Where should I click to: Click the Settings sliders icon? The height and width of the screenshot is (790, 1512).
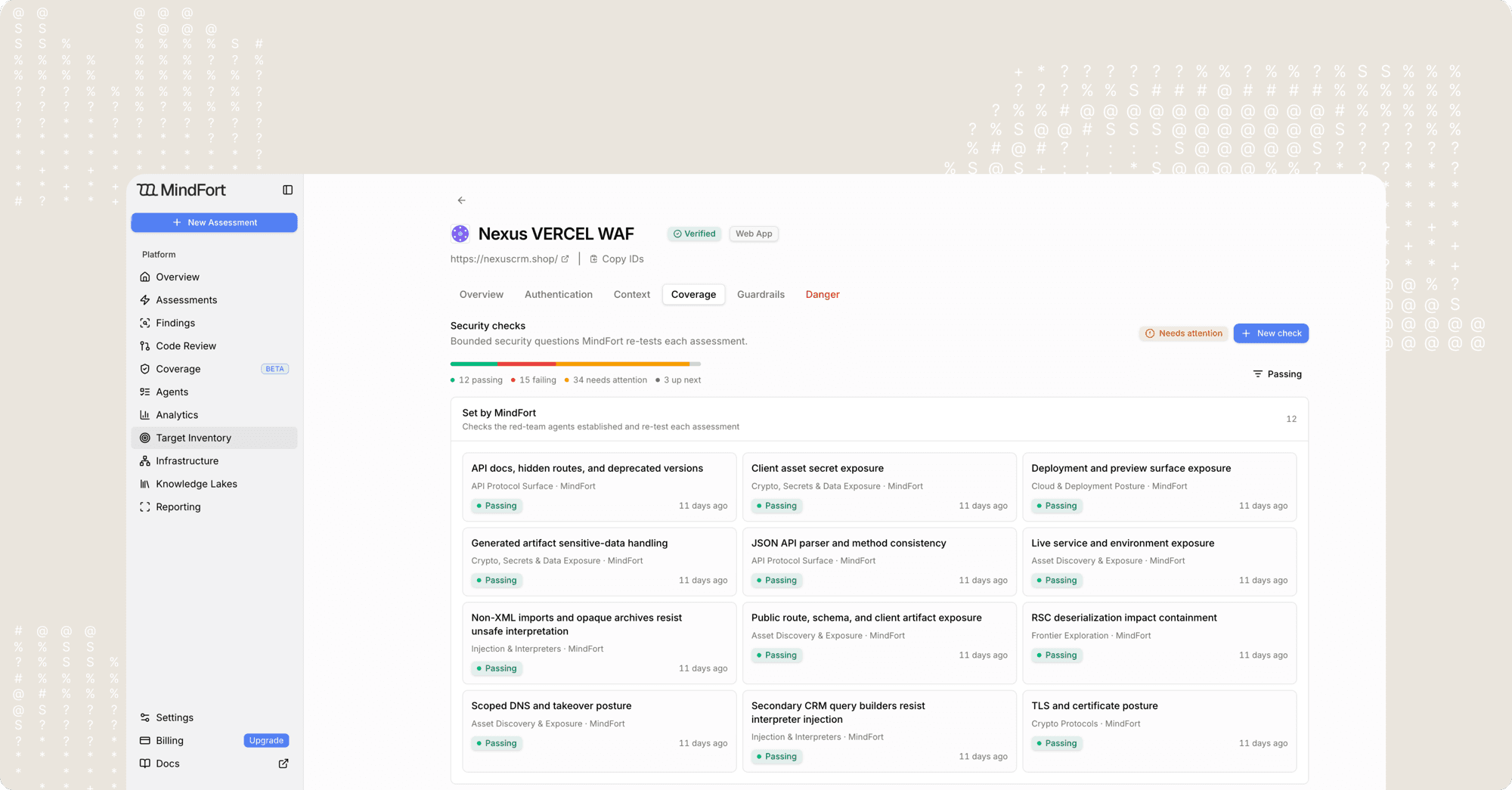click(x=145, y=717)
